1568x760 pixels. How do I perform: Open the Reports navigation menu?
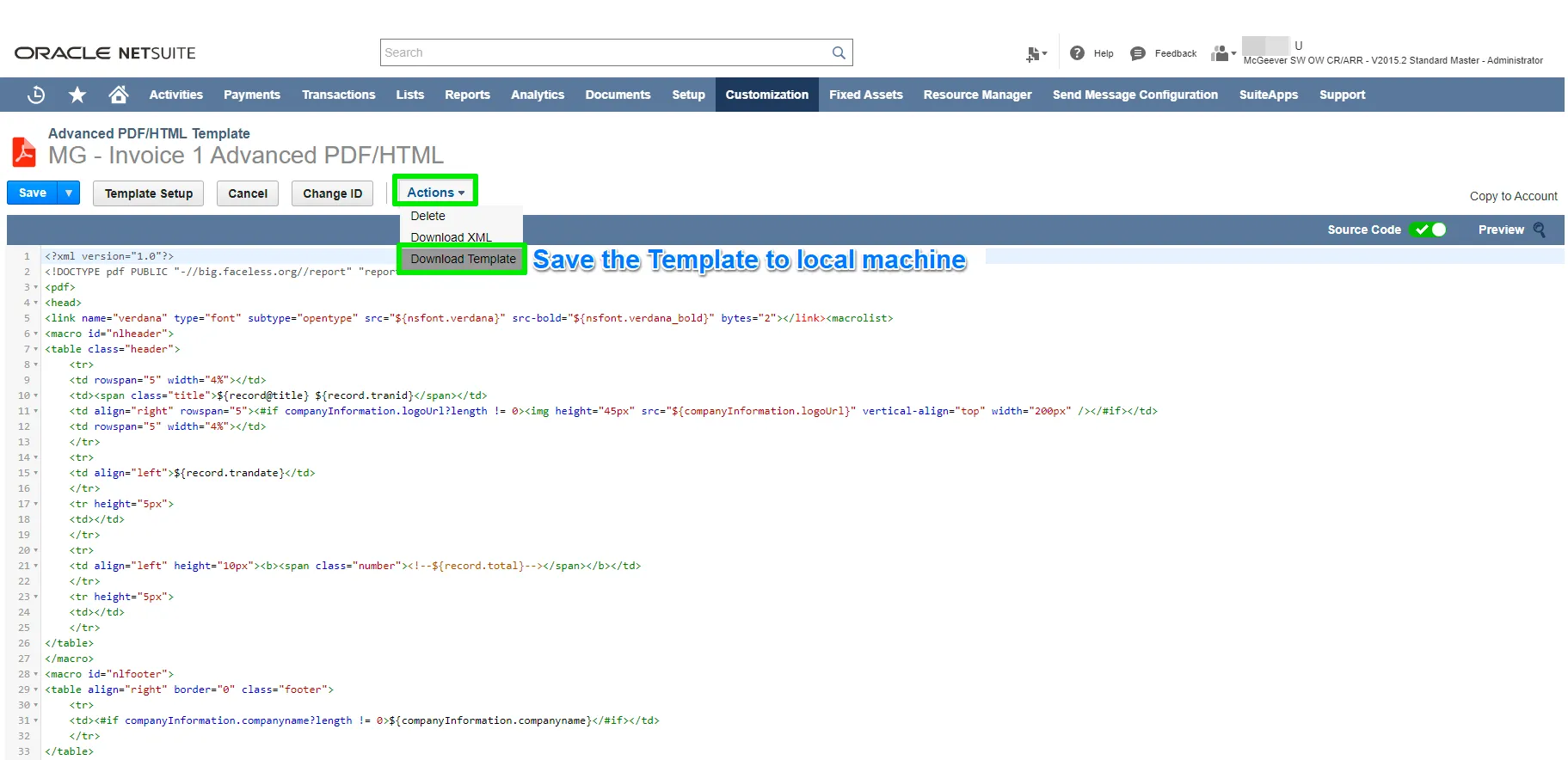467,95
